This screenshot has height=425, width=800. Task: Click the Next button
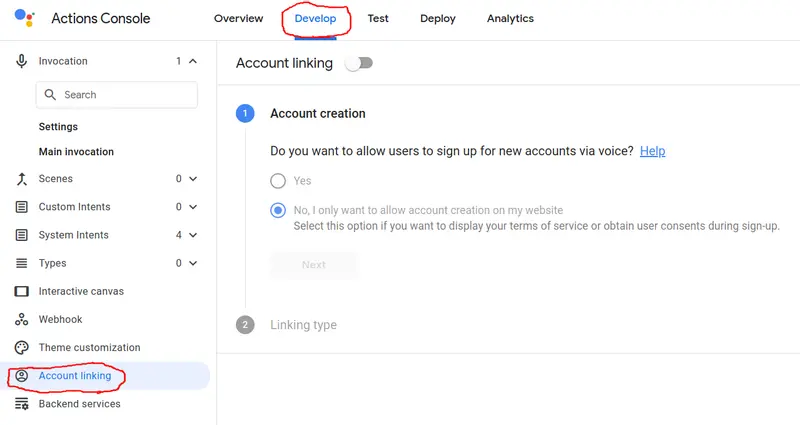[314, 265]
